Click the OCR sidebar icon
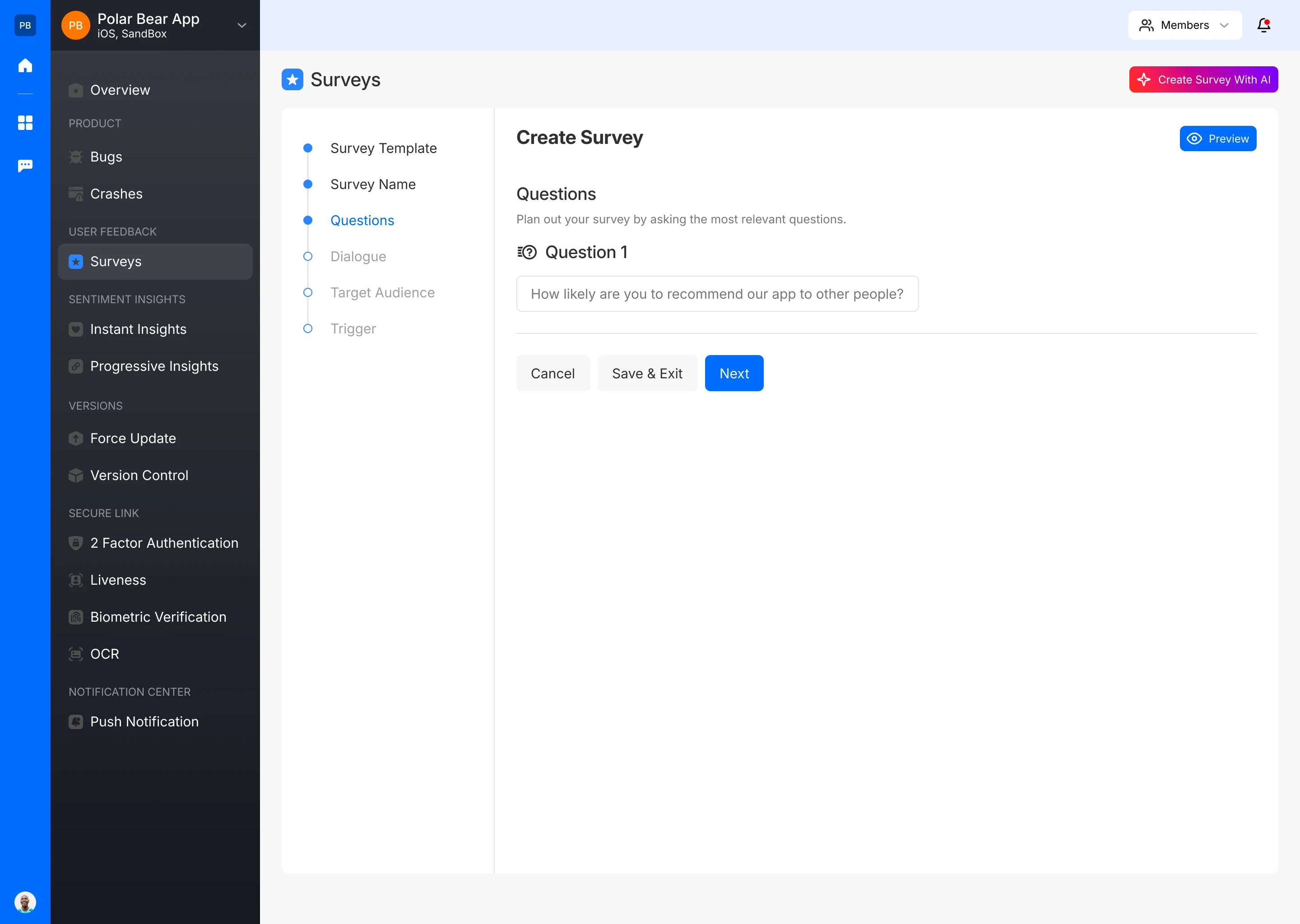 point(76,654)
